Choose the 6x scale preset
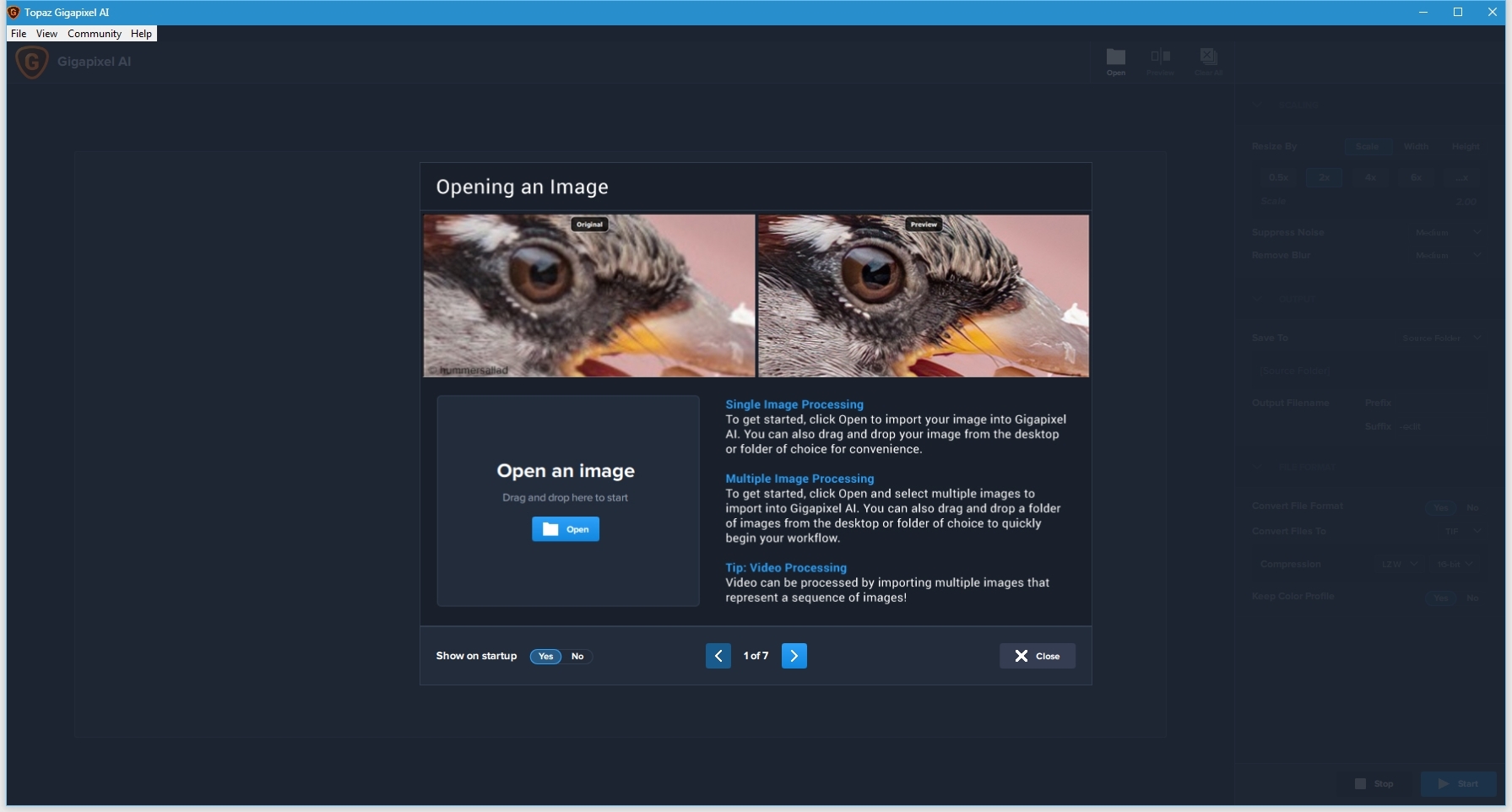1512x812 pixels. (x=1416, y=177)
